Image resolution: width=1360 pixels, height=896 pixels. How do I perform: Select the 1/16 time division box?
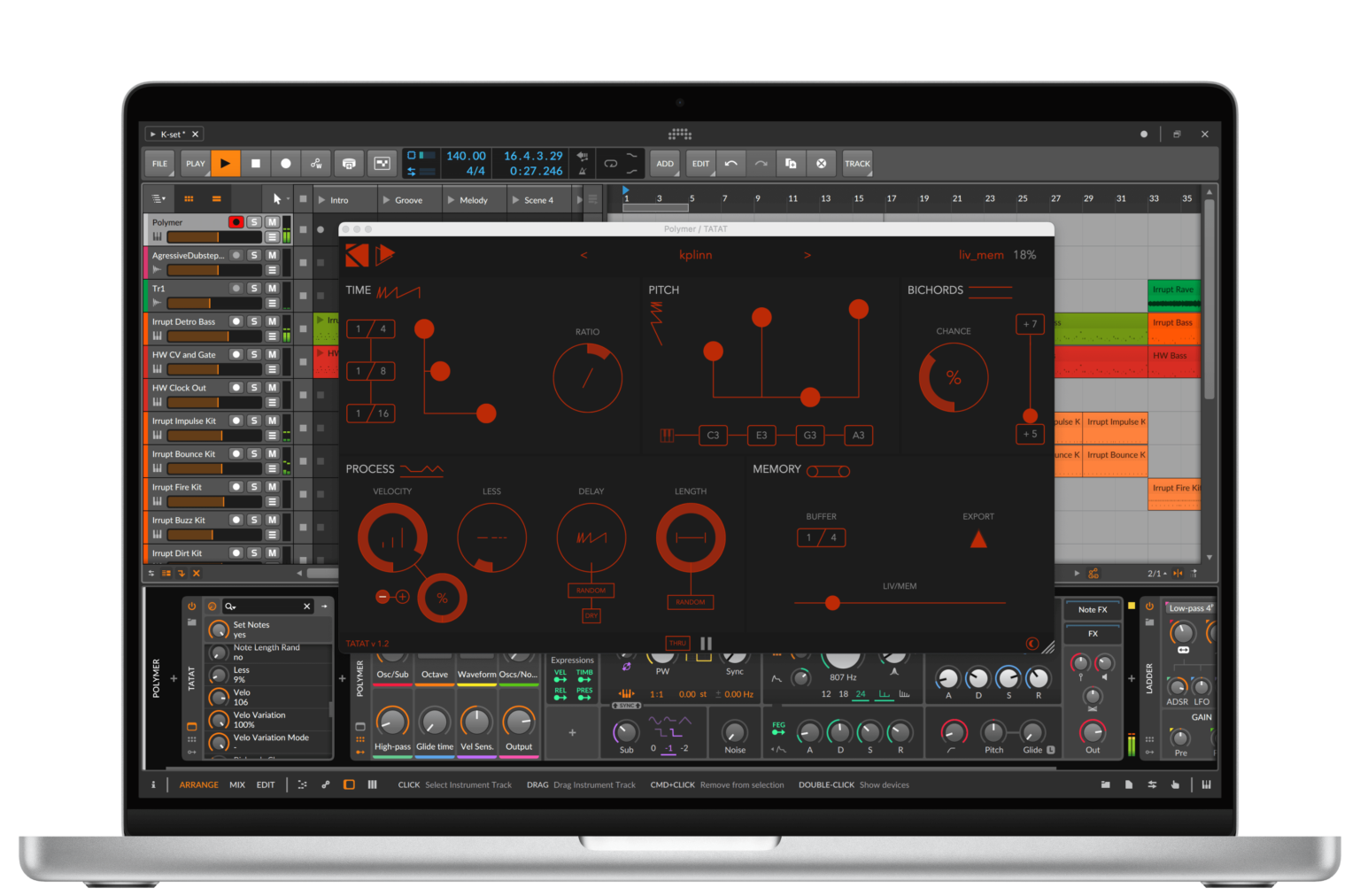tap(370, 413)
